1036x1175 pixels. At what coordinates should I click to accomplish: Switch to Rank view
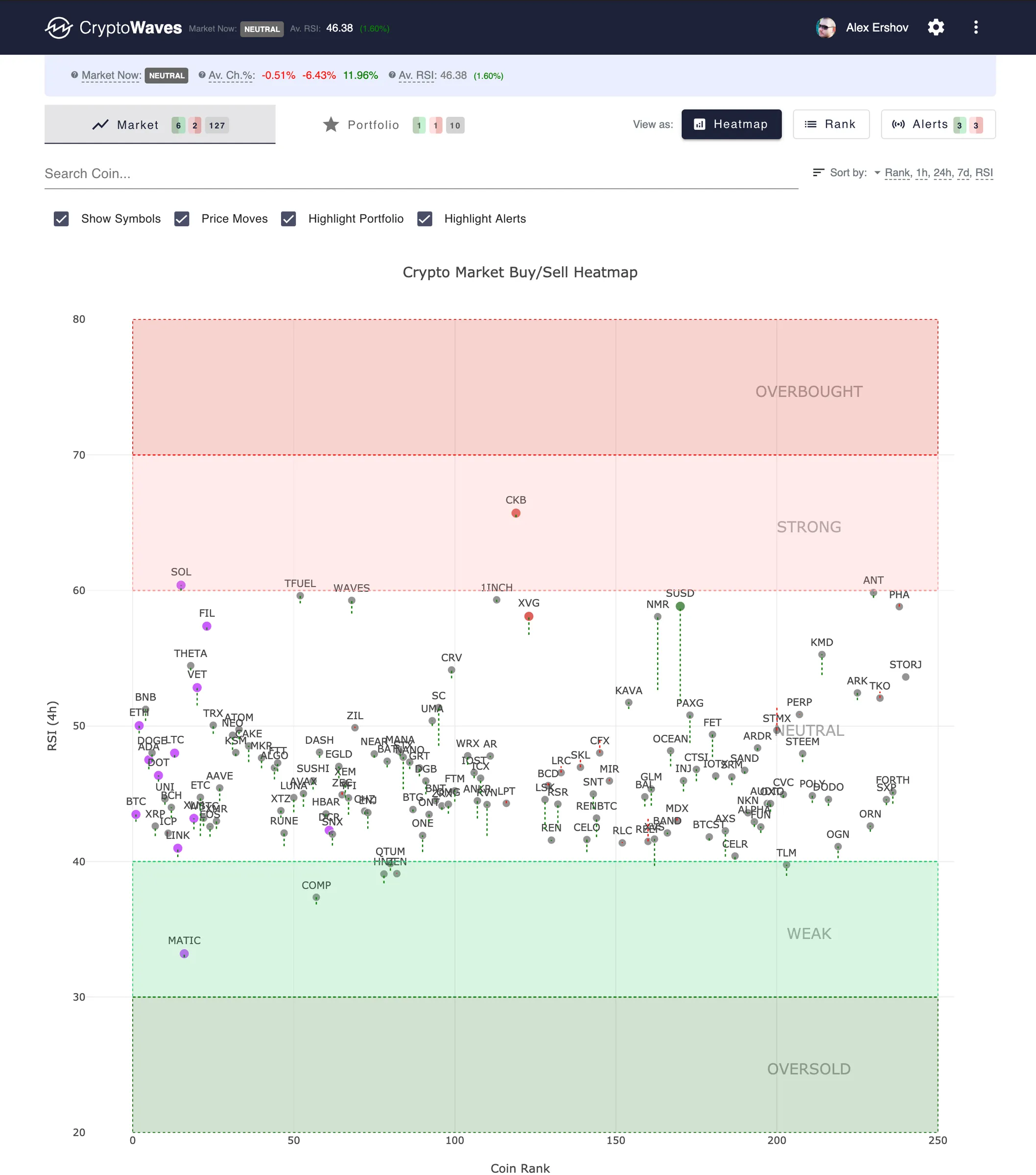pos(831,124)
